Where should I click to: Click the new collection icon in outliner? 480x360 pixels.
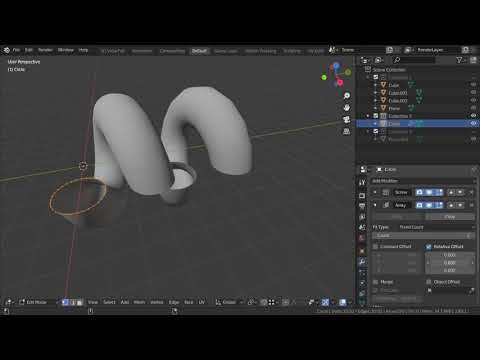click(473, 60)
